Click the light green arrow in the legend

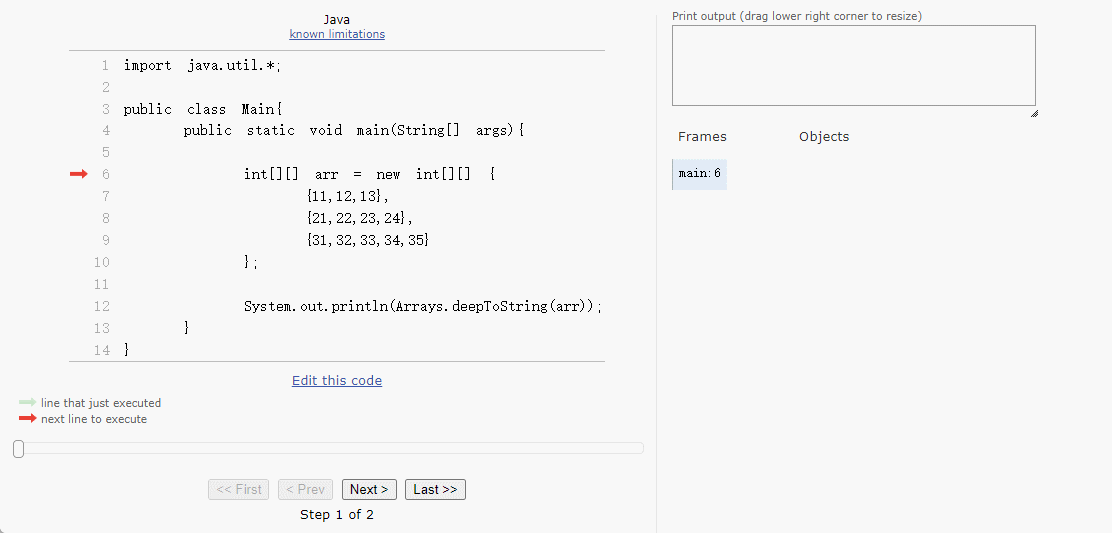coord(27,403)
